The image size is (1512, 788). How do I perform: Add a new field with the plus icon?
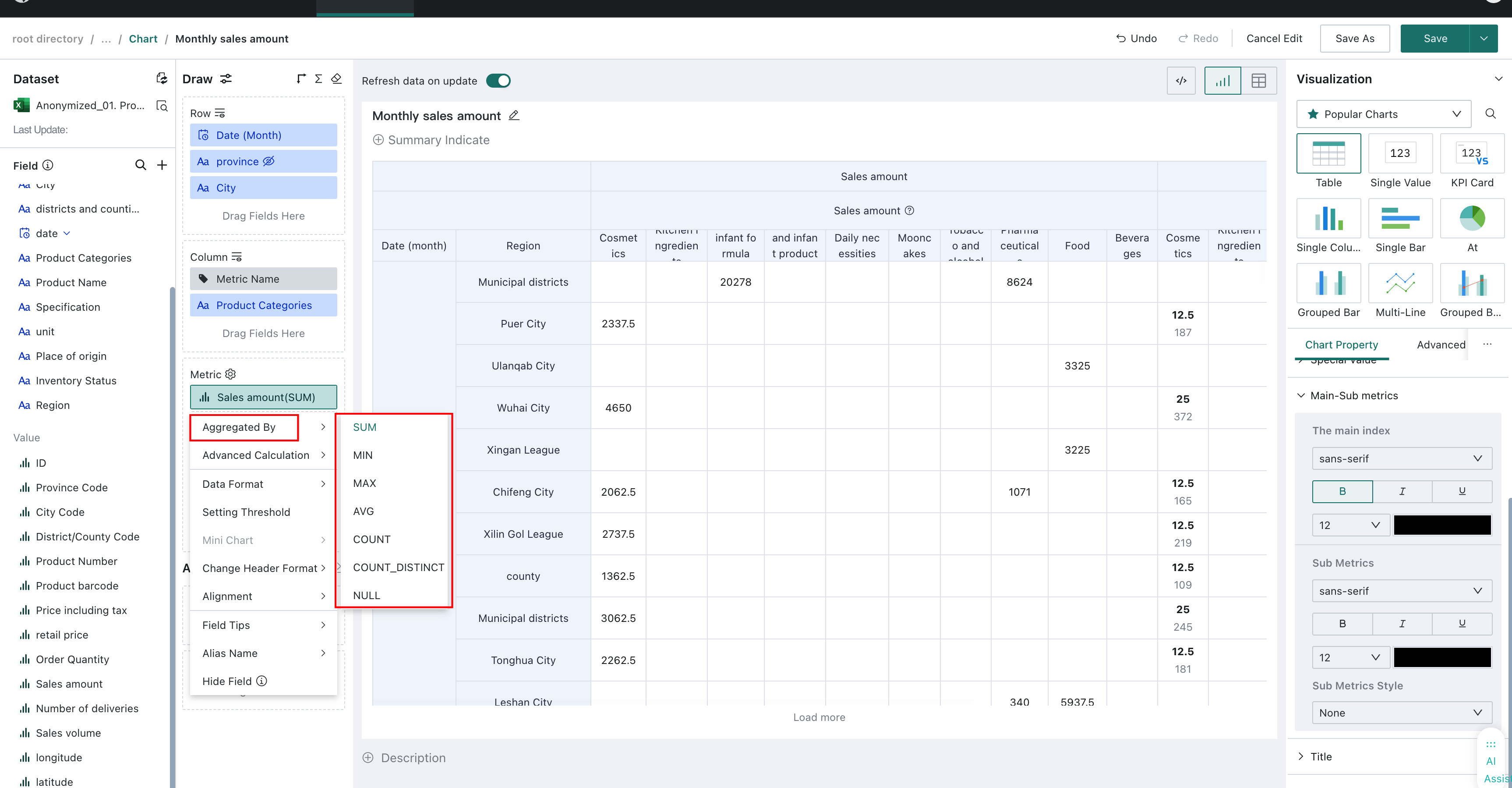pos(162,166)
